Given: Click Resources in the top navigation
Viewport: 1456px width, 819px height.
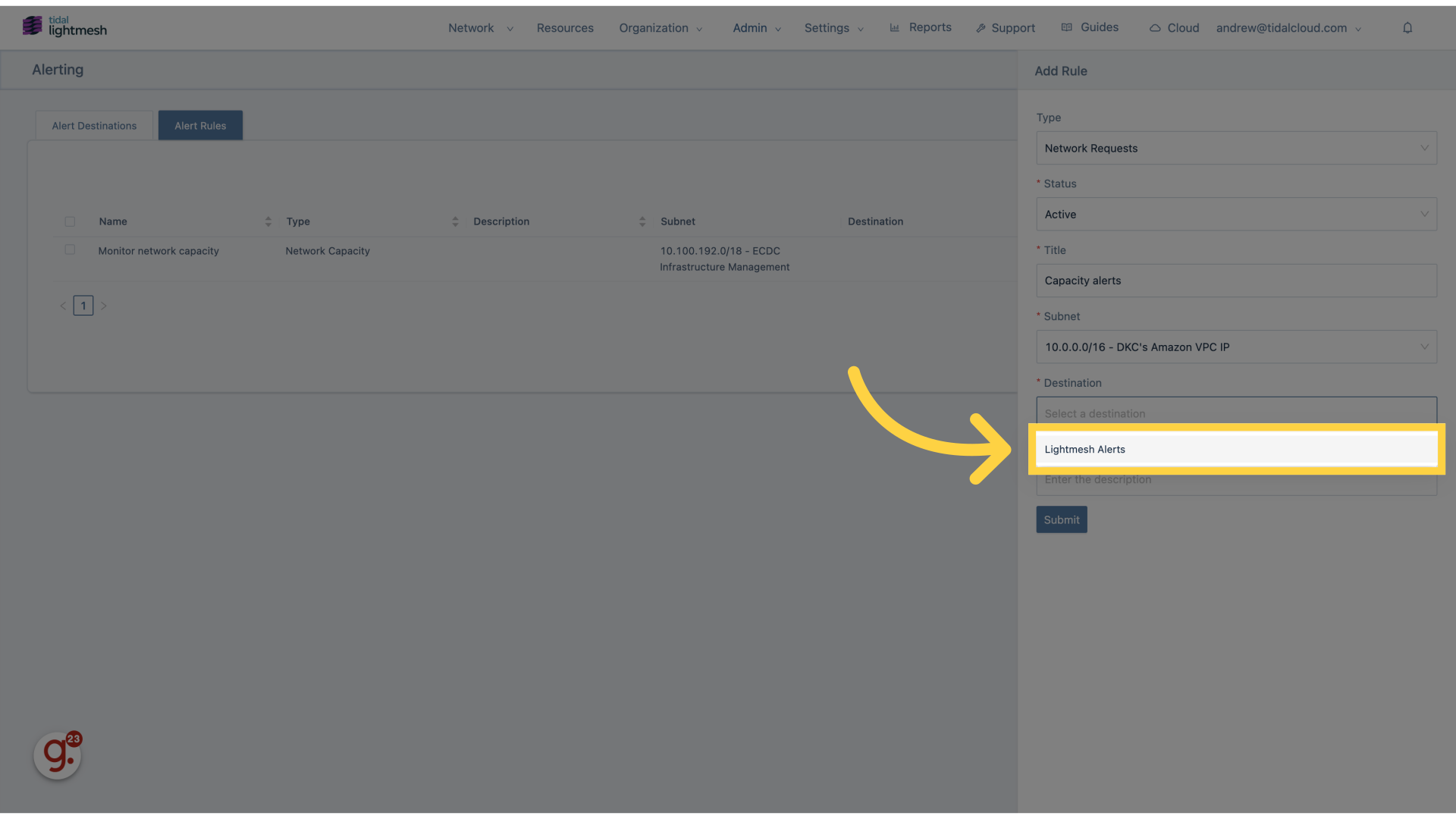Looking at the screenshot, I should 565,27.
